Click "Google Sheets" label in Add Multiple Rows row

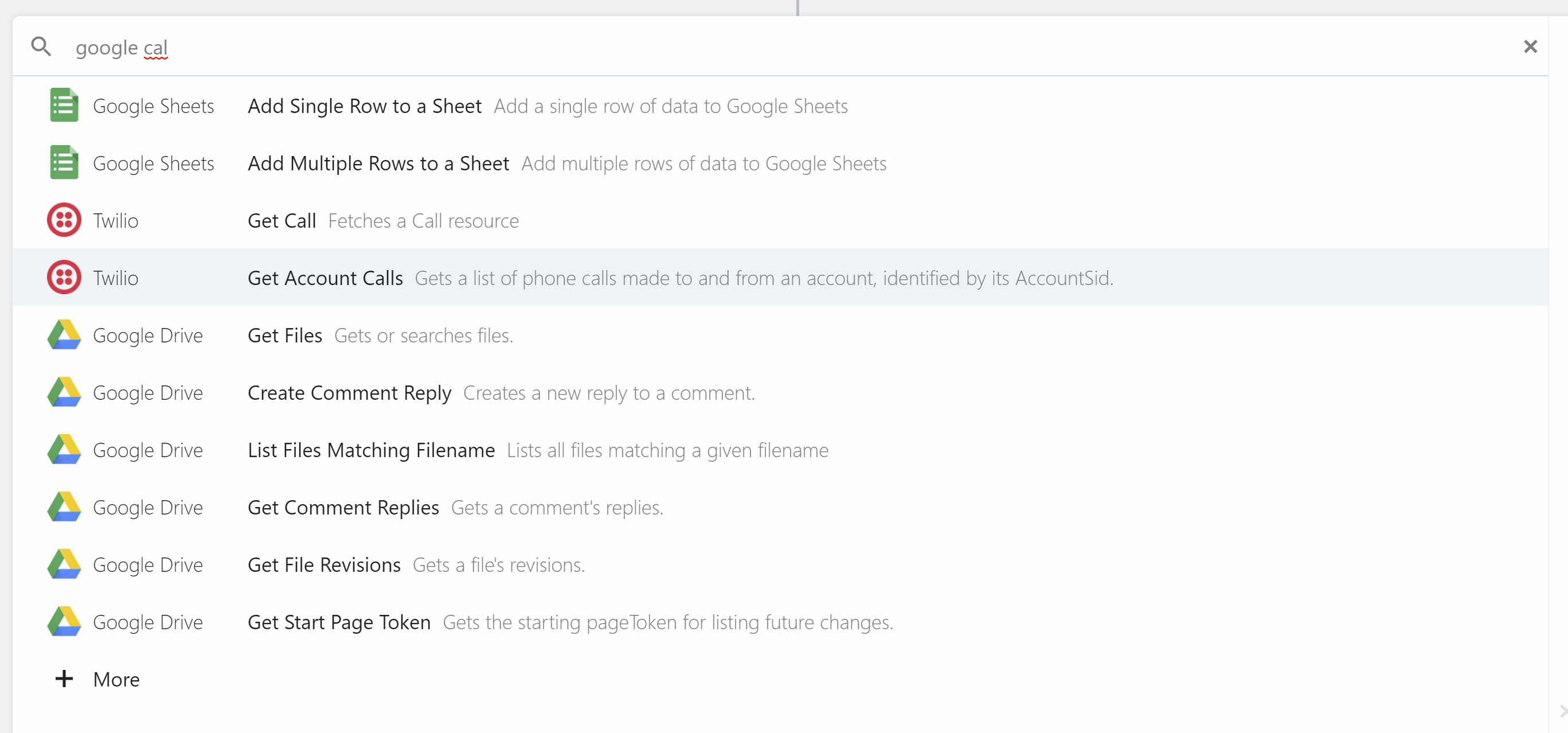(x=154, y=163)
